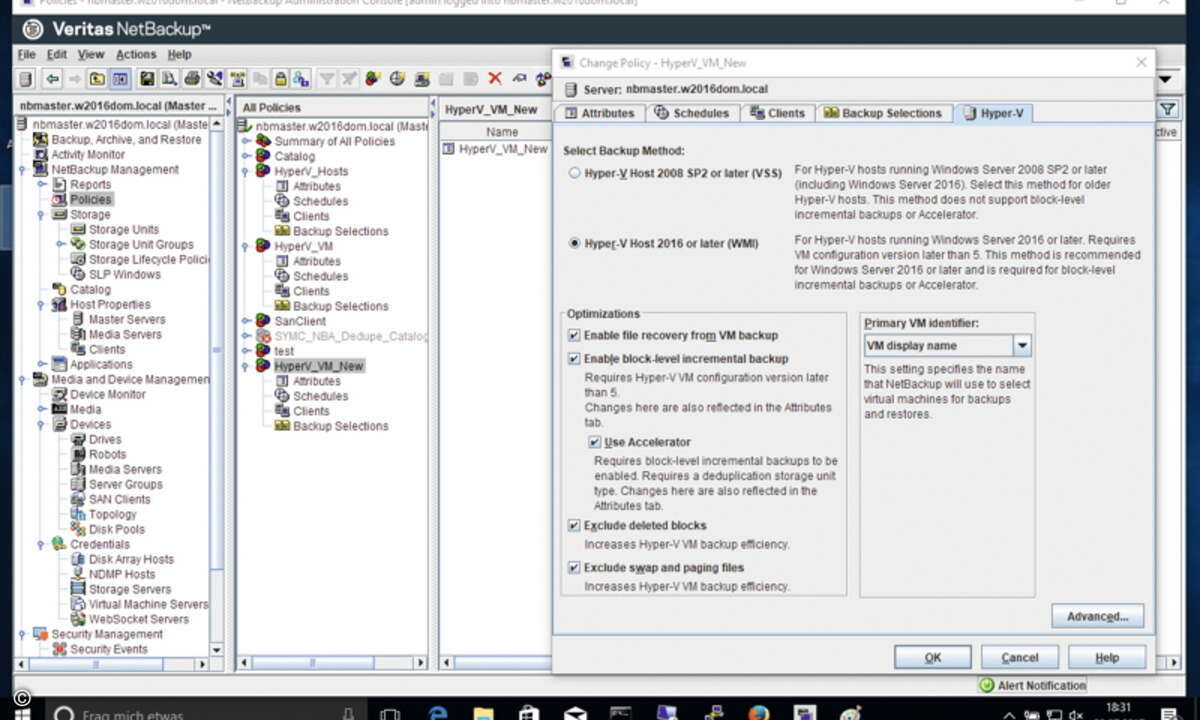Click the padlock toolbar icon

pos(281,79)
